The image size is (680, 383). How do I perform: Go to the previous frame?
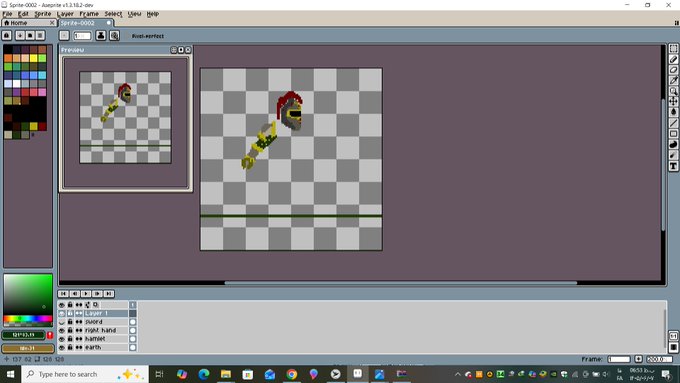tap(75, 294)
